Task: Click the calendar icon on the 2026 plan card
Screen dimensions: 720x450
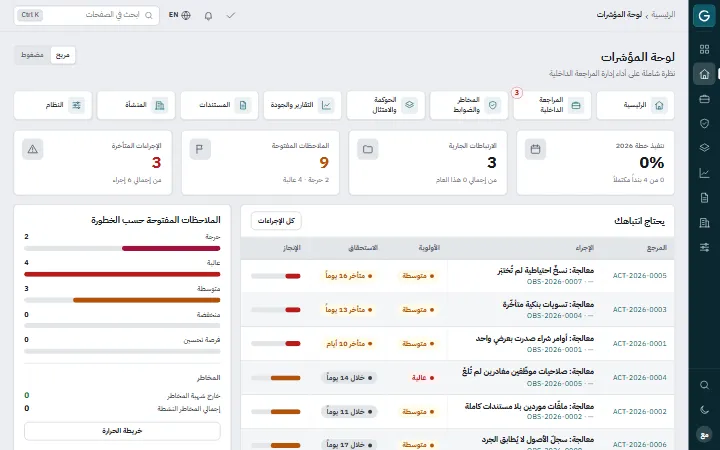Action: 535,149
